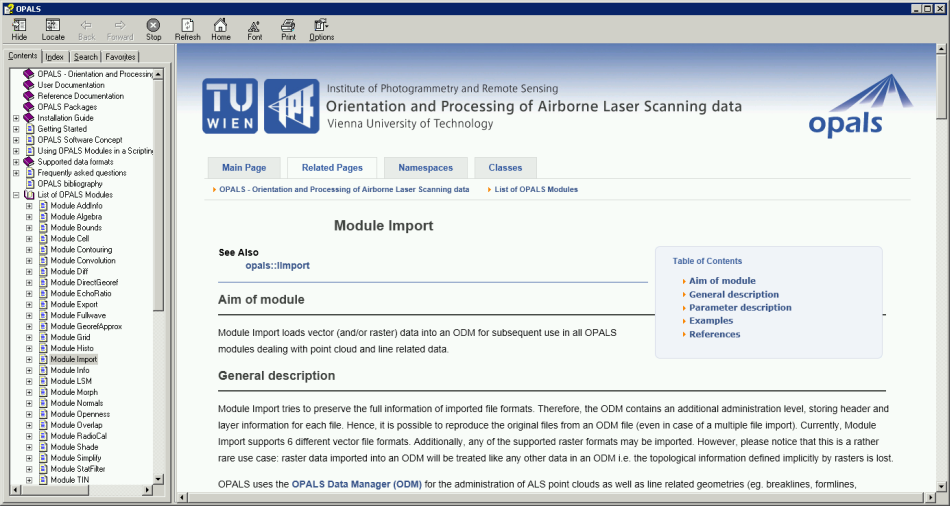The width and height of the screenshot is (950, 506).
Task: Open the OPALS Data Manager (ODM) link
Action: 357,485
